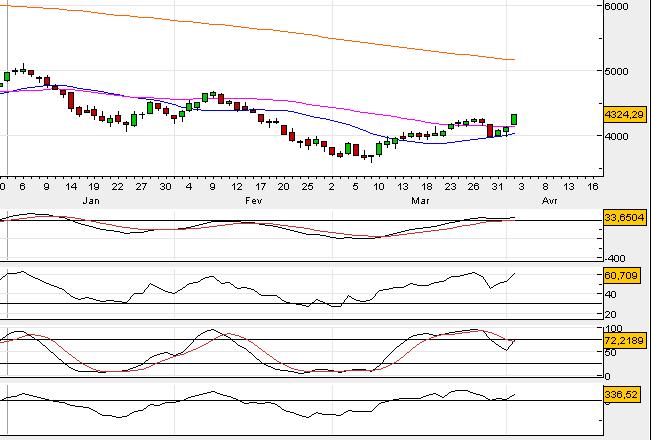Select date label 18 on time axis
This screenshot has height=440, width=652.
[x=427, y=187]
